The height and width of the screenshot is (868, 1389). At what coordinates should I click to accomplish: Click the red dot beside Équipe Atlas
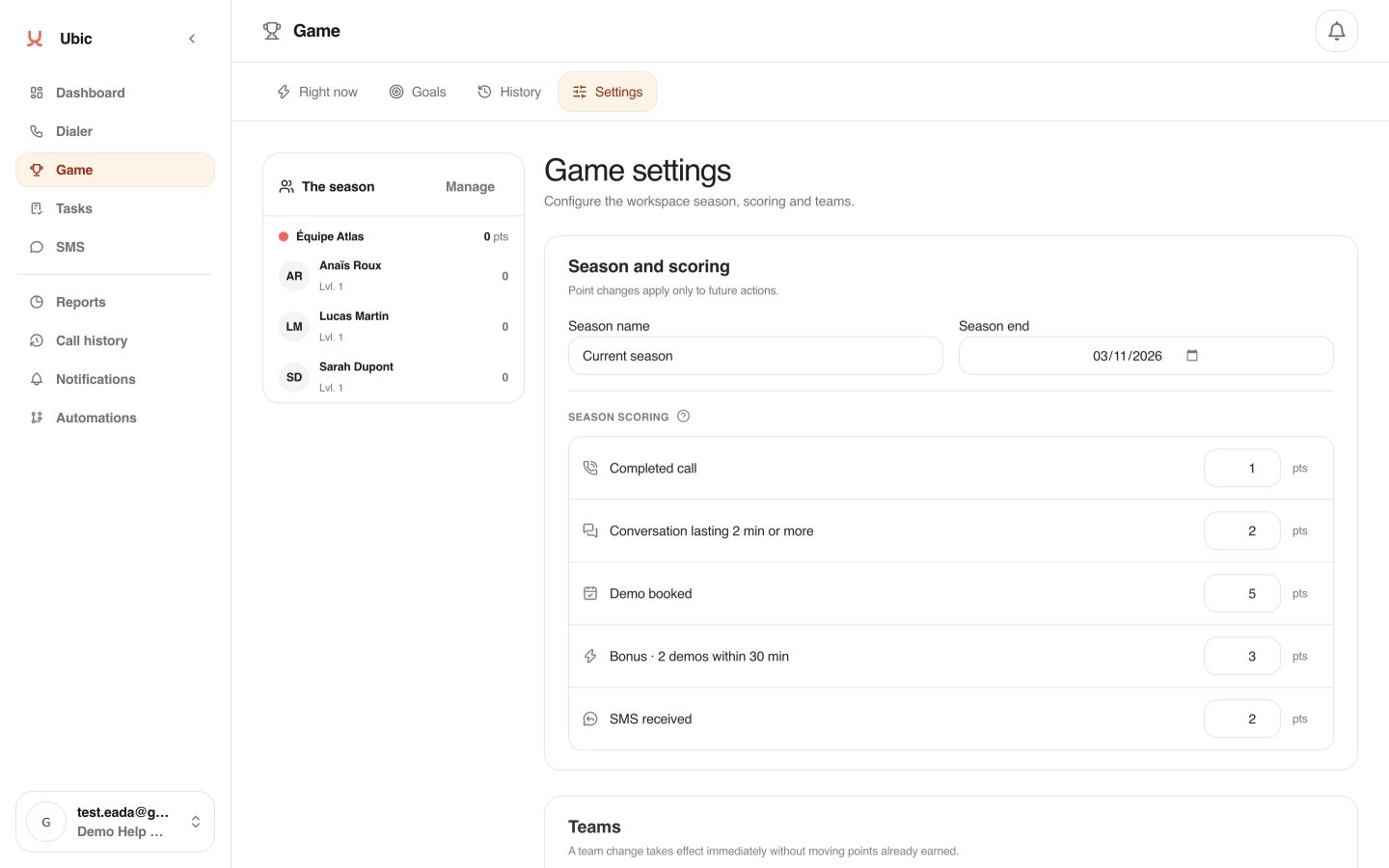(x=284, y=236)
